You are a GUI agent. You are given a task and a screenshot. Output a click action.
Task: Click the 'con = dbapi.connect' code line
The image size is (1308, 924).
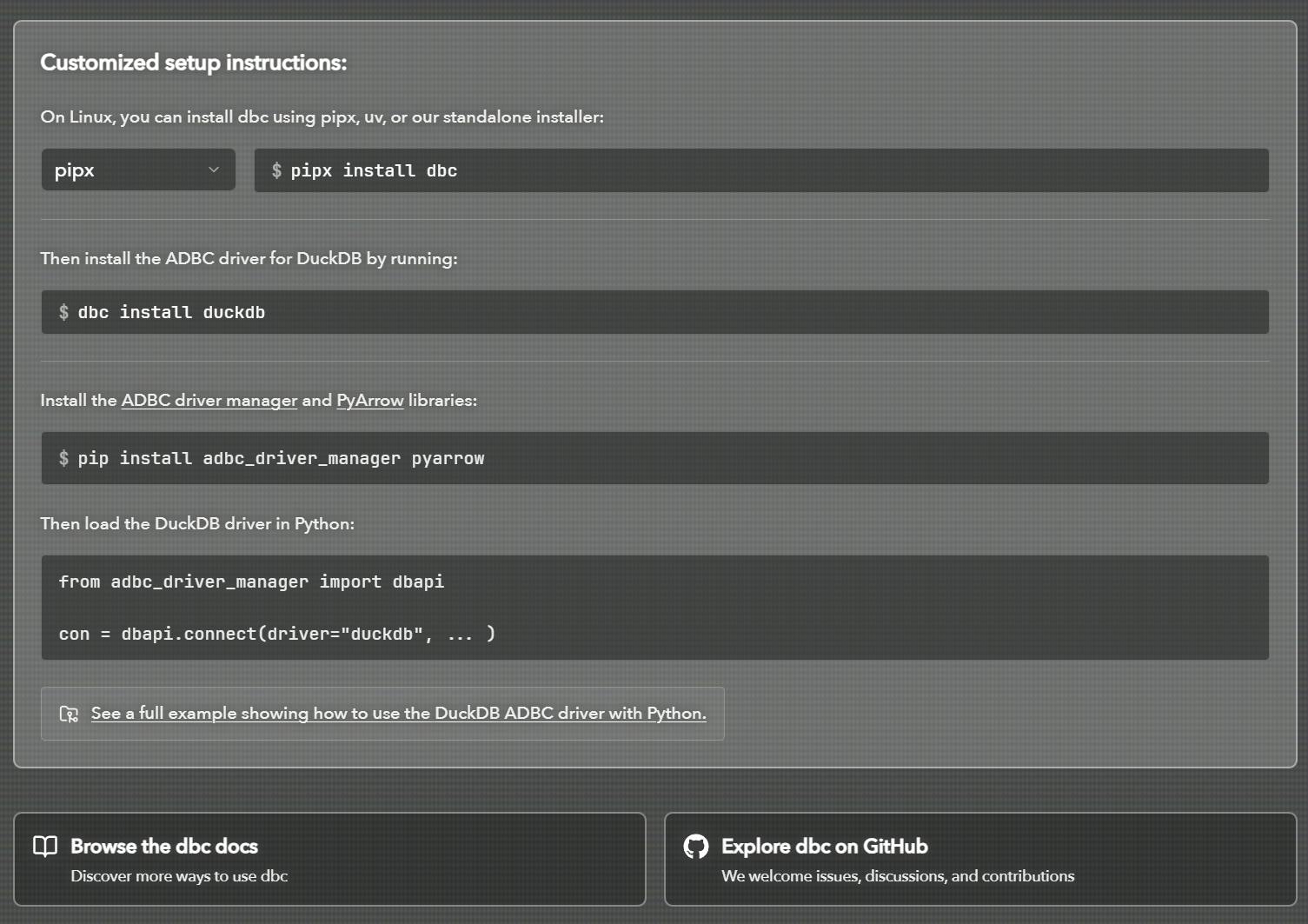(276, 634)
